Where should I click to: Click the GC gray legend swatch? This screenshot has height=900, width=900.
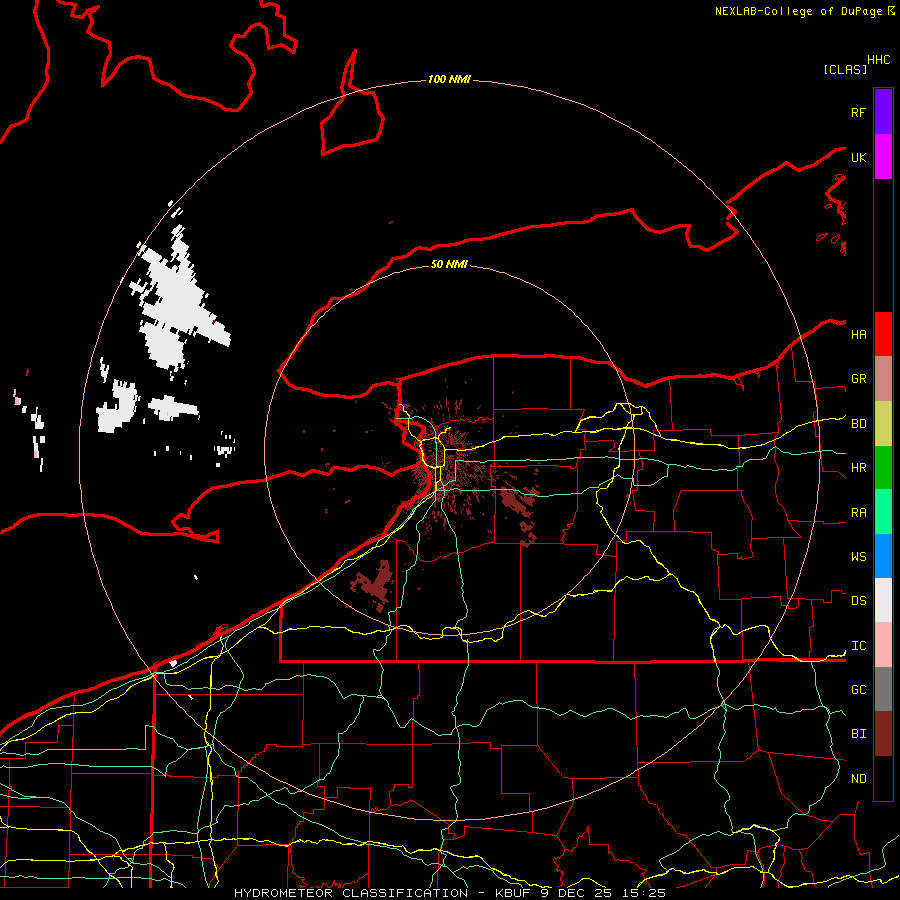pyautogui.click(x=883, y=689)
